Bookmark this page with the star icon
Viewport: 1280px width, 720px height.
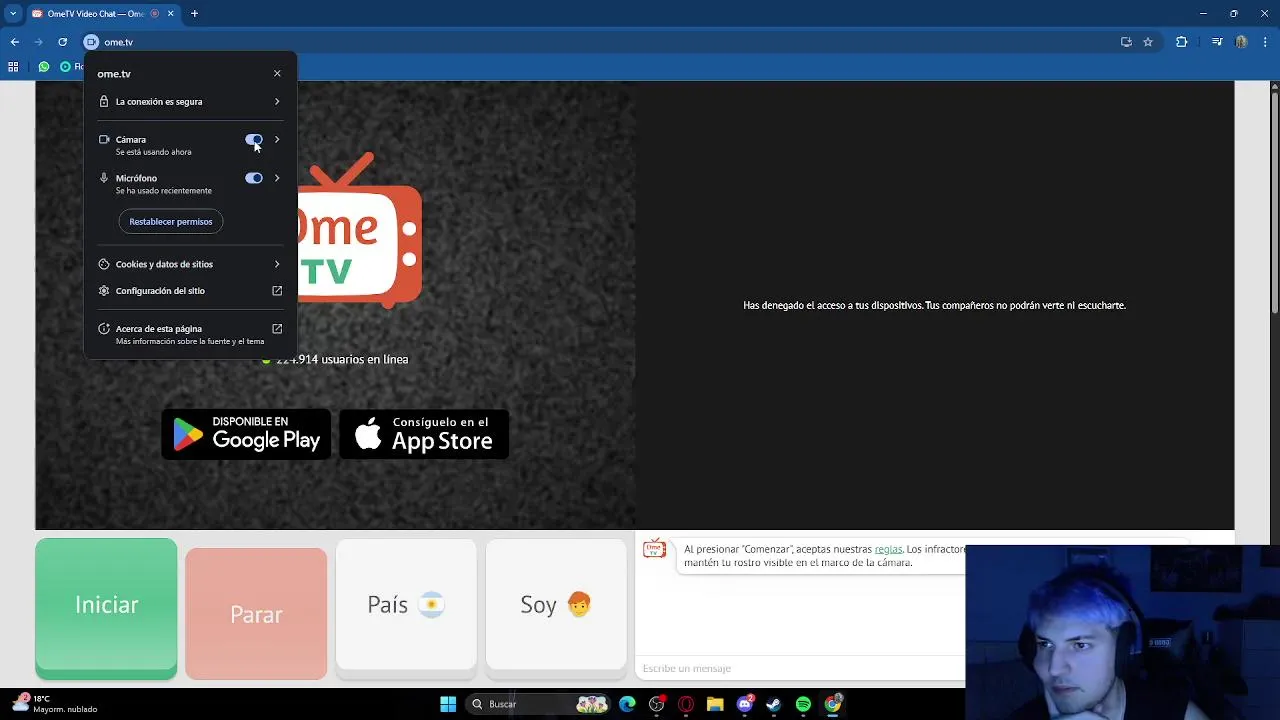point(1148,42)
